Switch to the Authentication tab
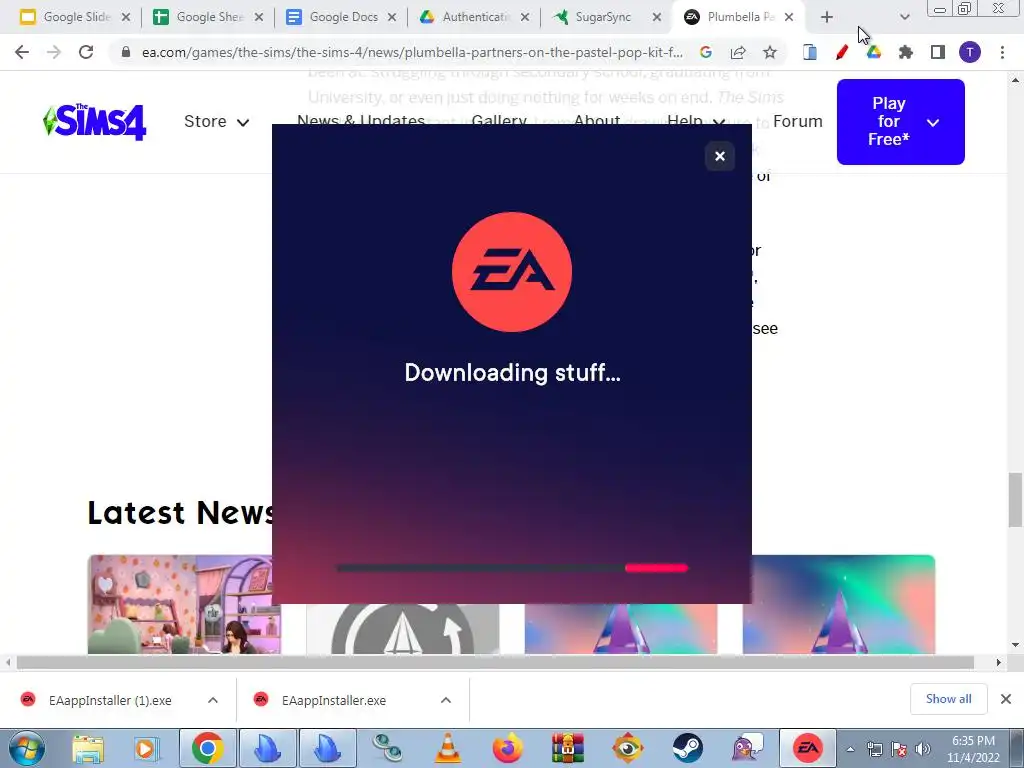The width and height of the screenshot is (1024, 768). click(x=474, y=17)
